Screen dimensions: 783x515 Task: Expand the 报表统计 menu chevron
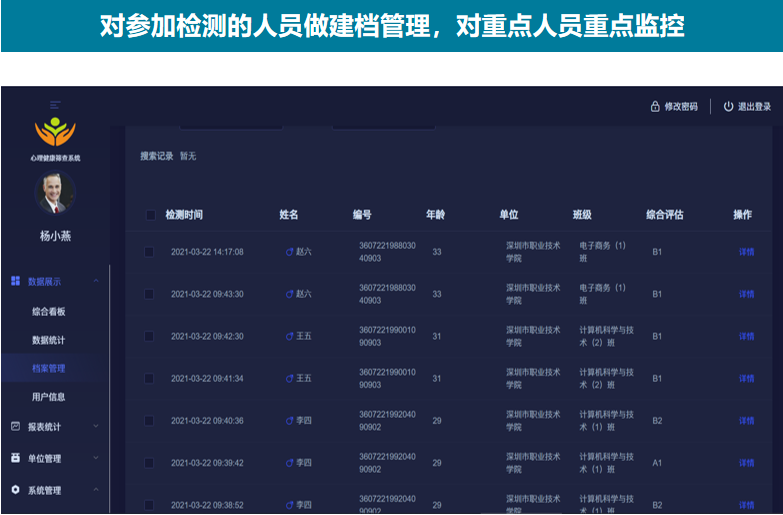[x=96, y=426]
